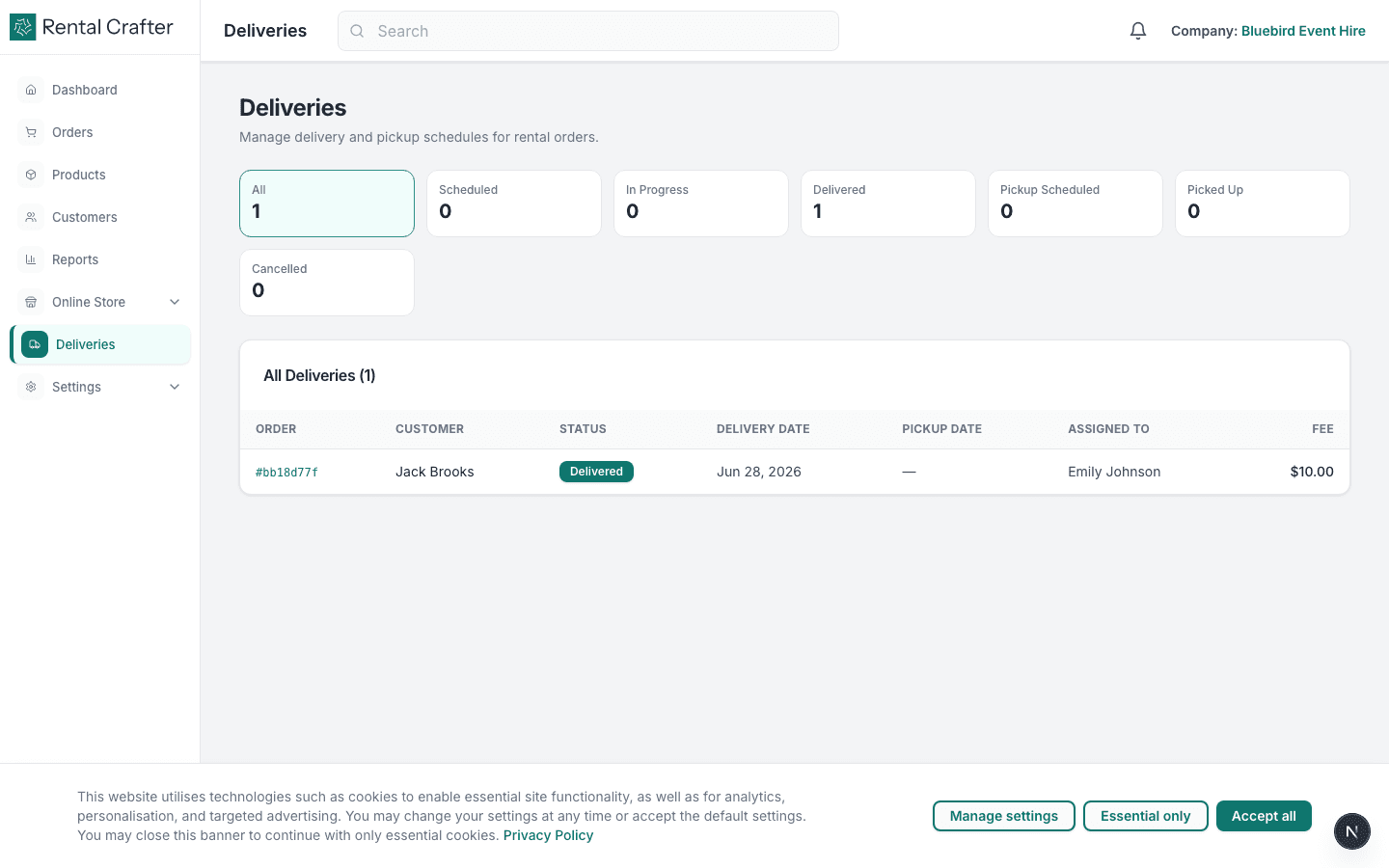The width and height of the screenshot is (1389, 868).
Task: Filter by the In Progress card
Action: [x=701, y=203]
